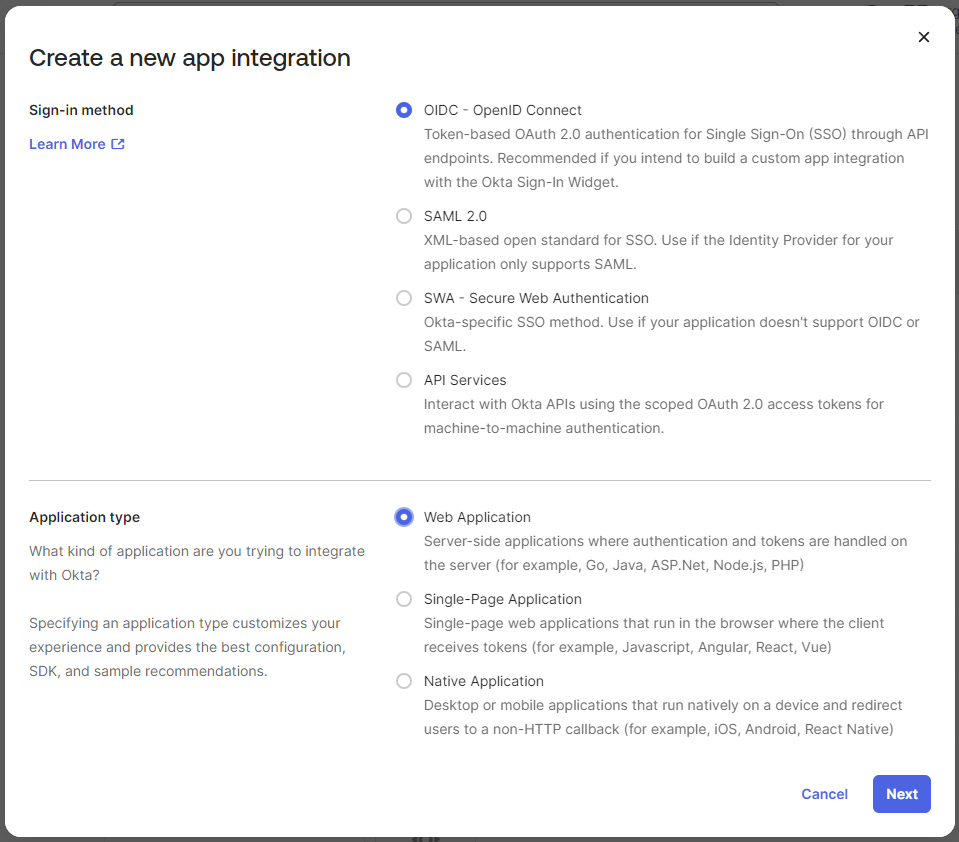Pick the API Services sign-in method
The image size is (959, 842).
(x=404, y=380)
